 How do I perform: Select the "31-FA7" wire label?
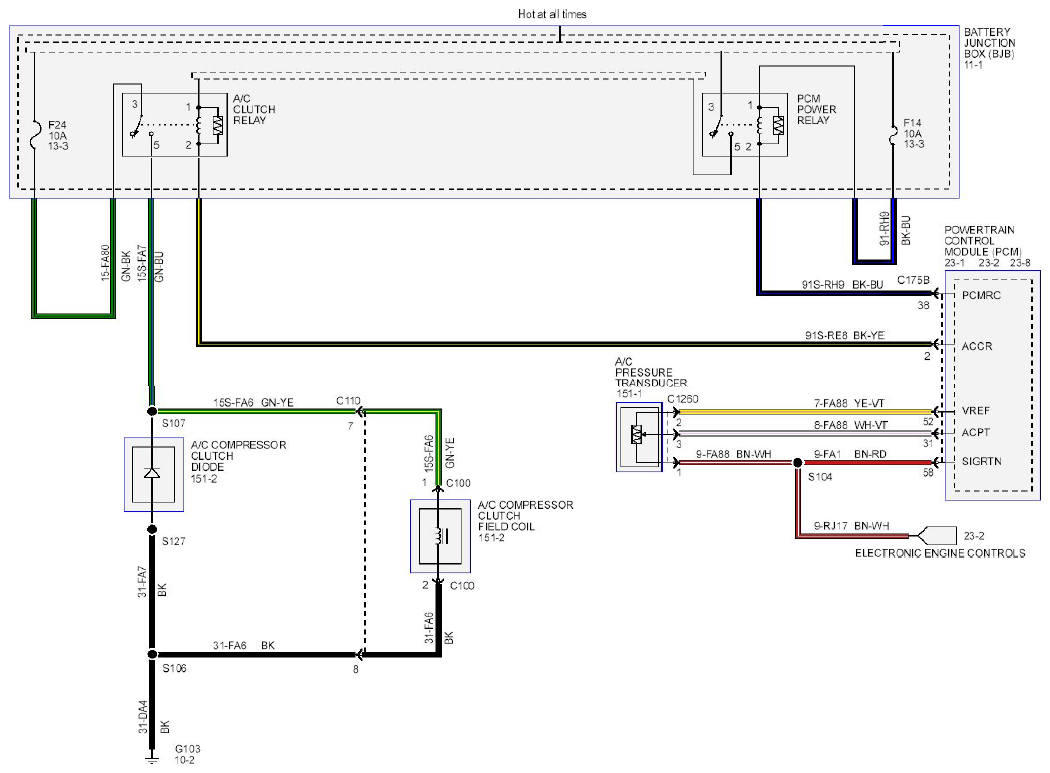142,582
